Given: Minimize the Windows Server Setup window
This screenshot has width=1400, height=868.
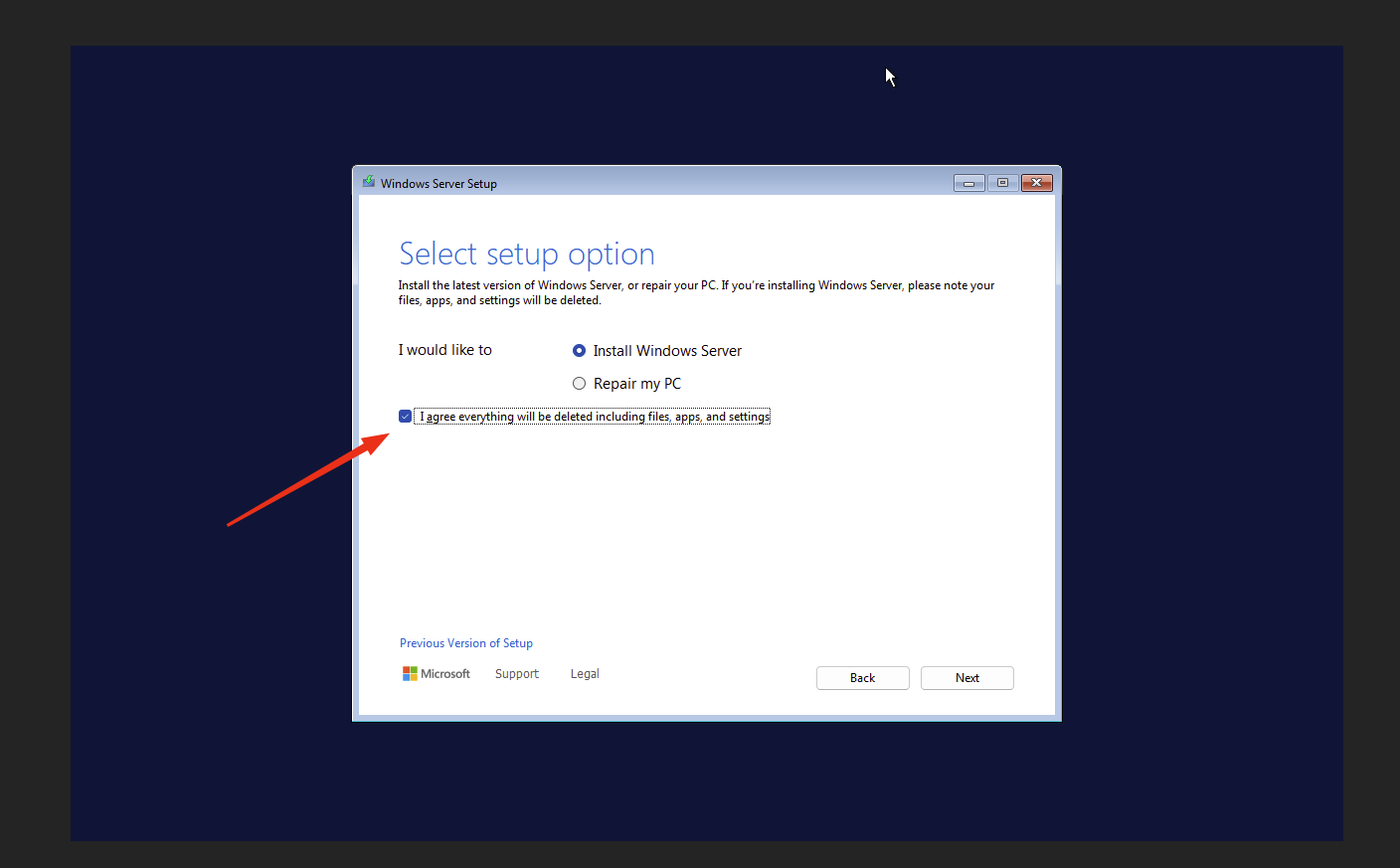Looking at the screenshot, I should (x=968, y=183).
